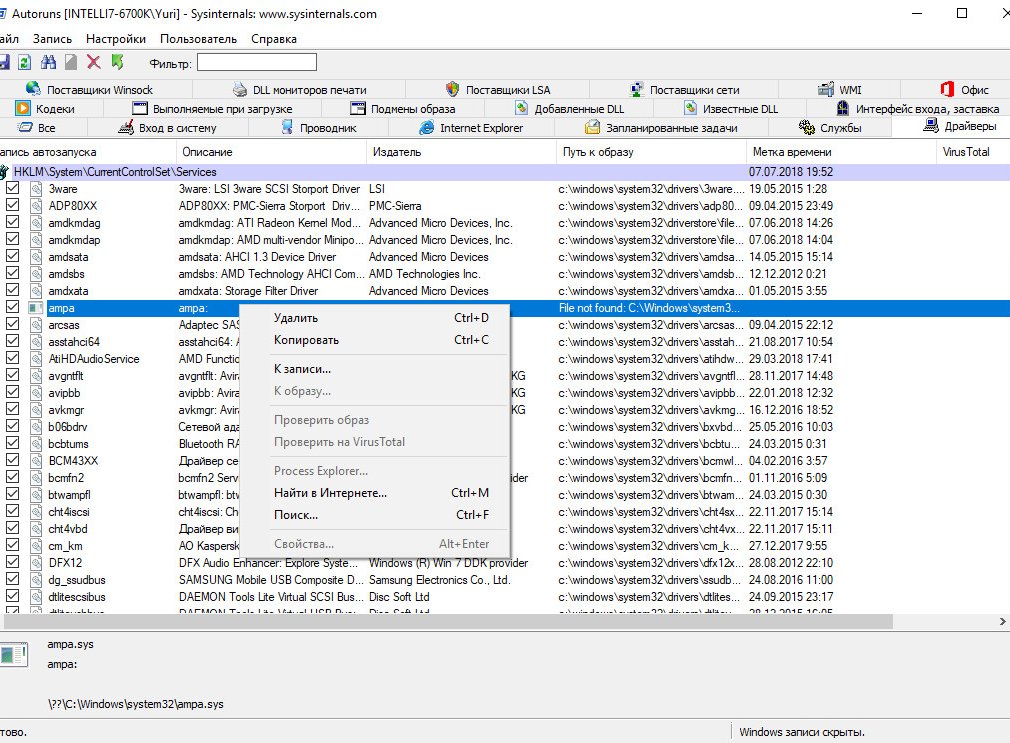Sort by the Описание column header

(x=271, y=152)
